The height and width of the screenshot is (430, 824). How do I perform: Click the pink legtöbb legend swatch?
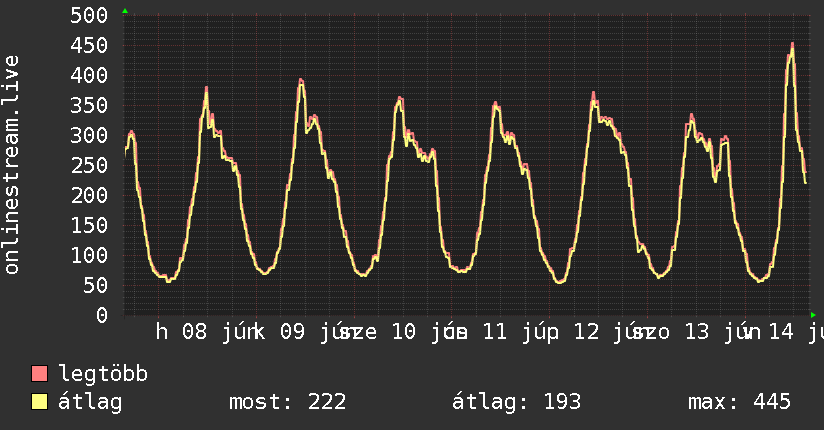[39, 373]
